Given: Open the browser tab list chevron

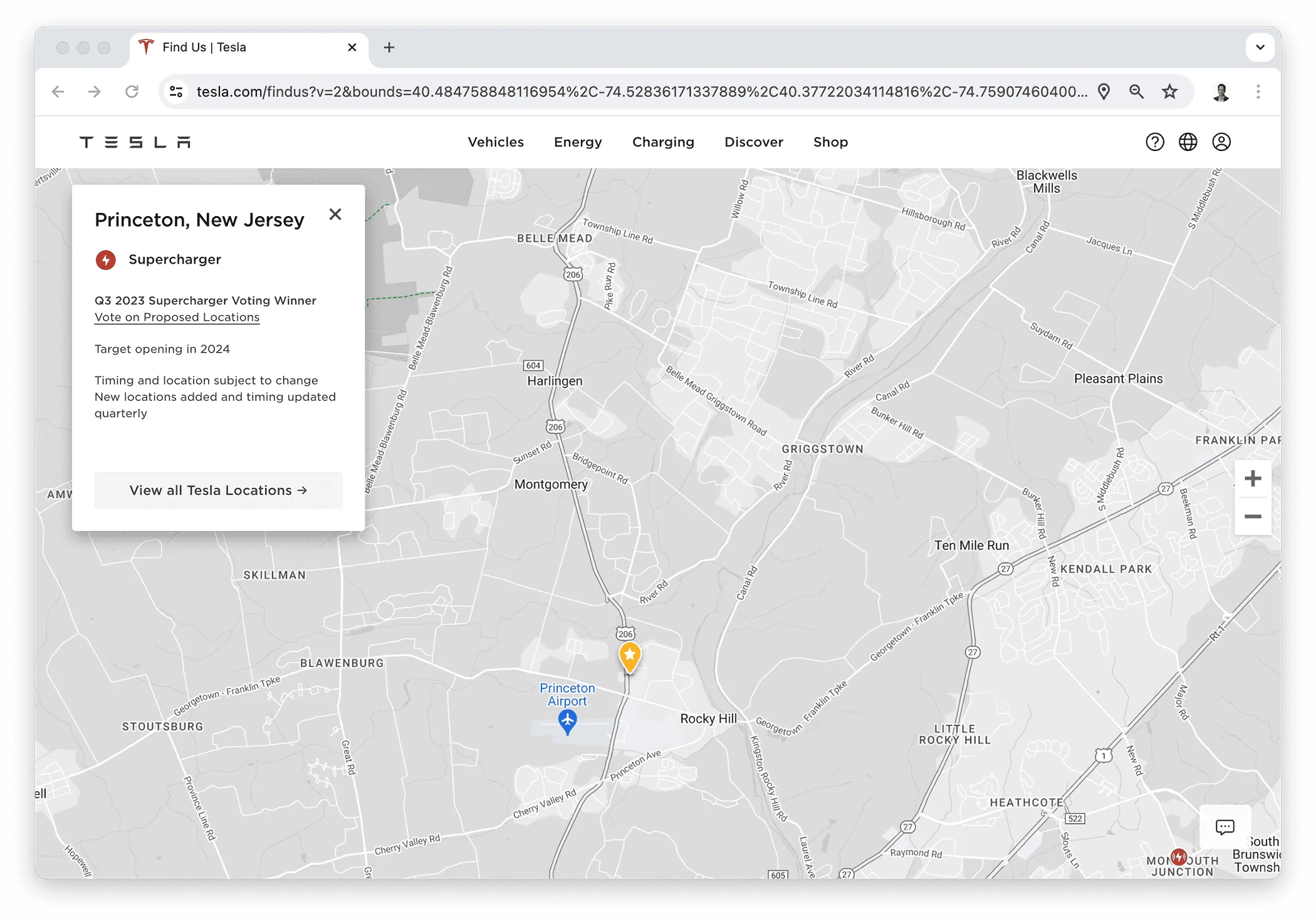Looking at the screenshot, I should coord(1259,47).
